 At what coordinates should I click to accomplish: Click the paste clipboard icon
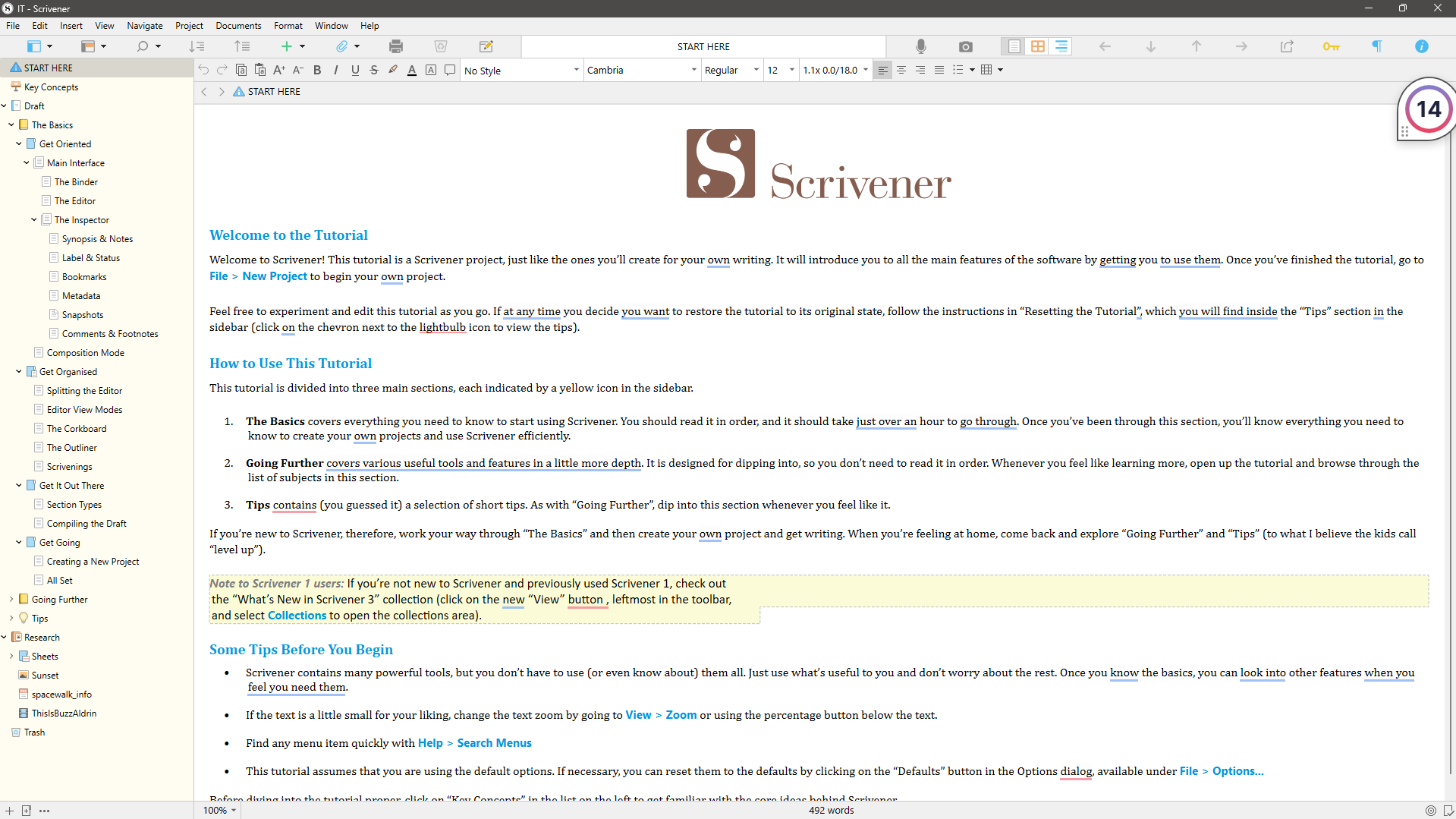pyautogui.click(x=260, y=70)
